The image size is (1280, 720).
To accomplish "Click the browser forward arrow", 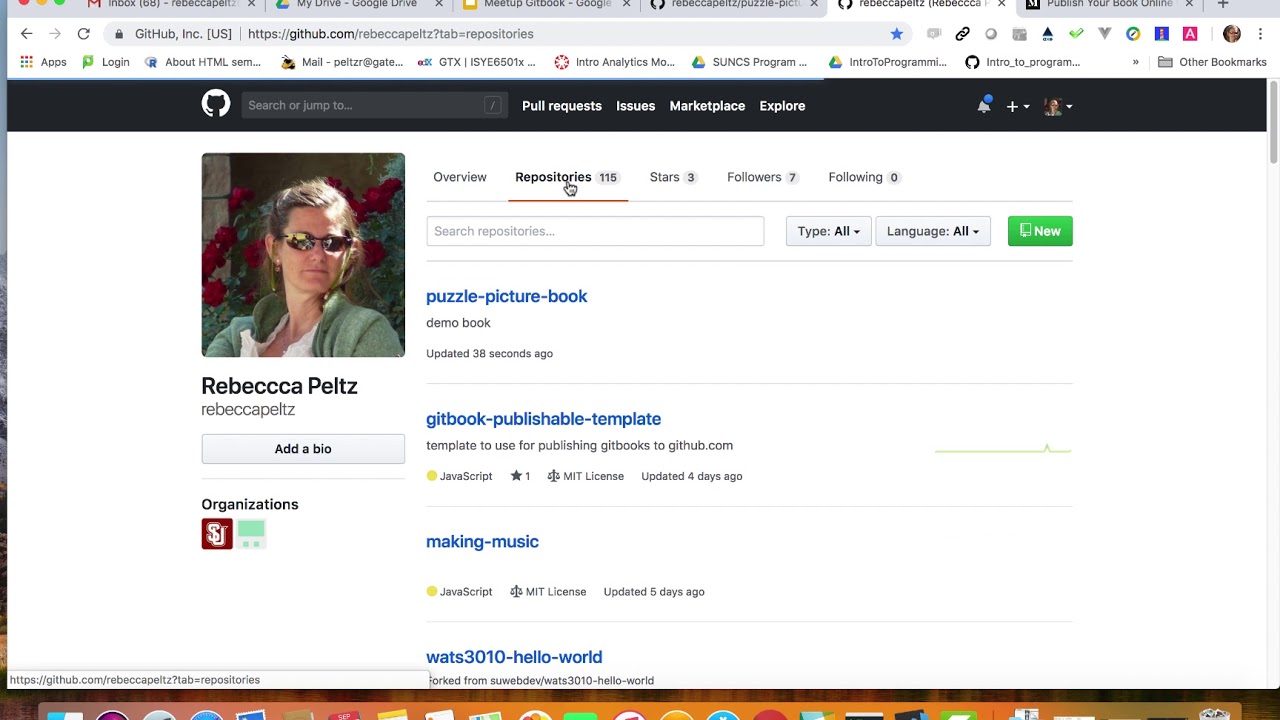I will 56,34.
